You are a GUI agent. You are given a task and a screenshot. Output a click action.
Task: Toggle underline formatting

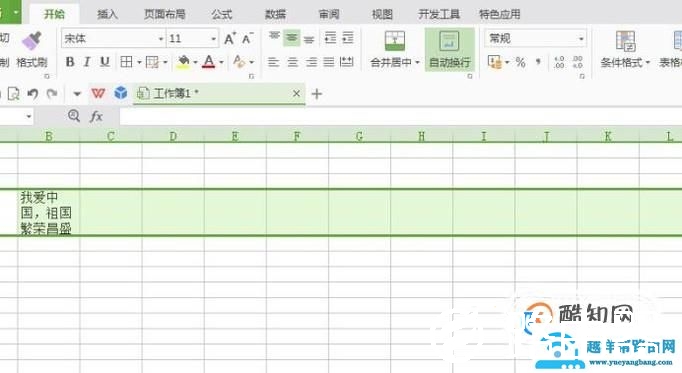[104, 62]
